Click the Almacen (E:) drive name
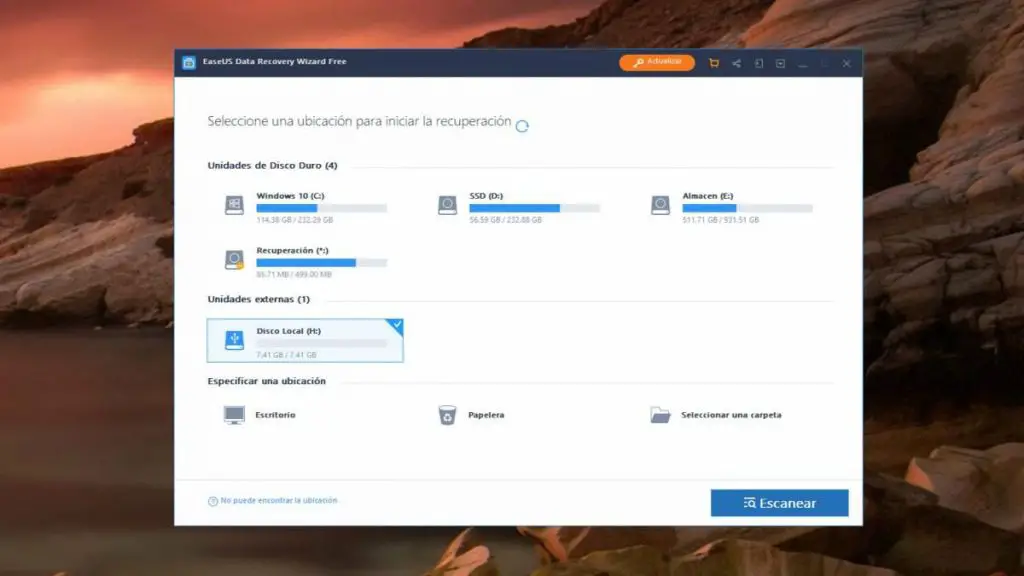Image resolution: width=1024 pixels, height=576 pixels. coord(707,196)
